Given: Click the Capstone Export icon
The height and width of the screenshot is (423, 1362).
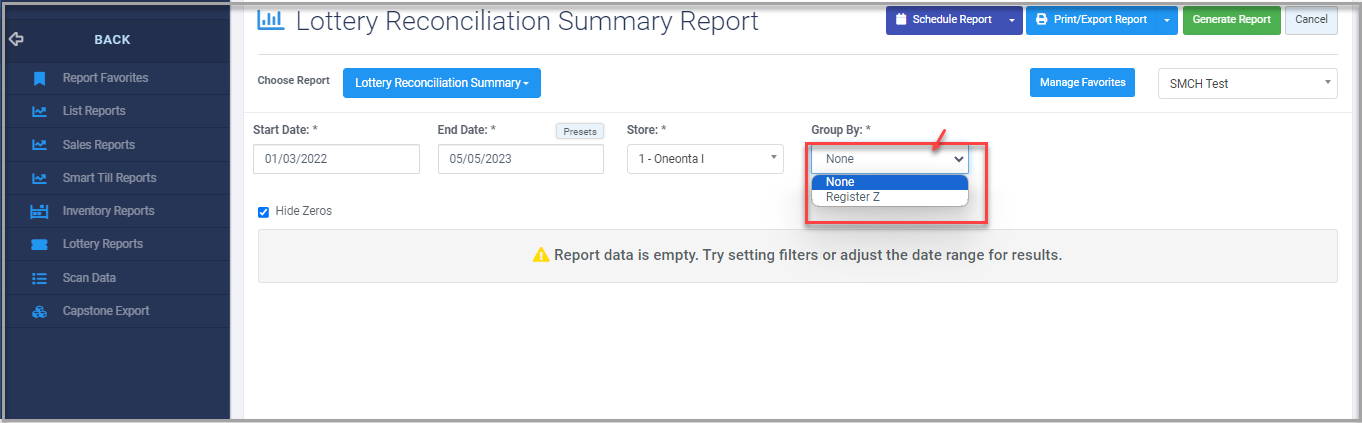Looking at the screenshot, I should point(39,311).
